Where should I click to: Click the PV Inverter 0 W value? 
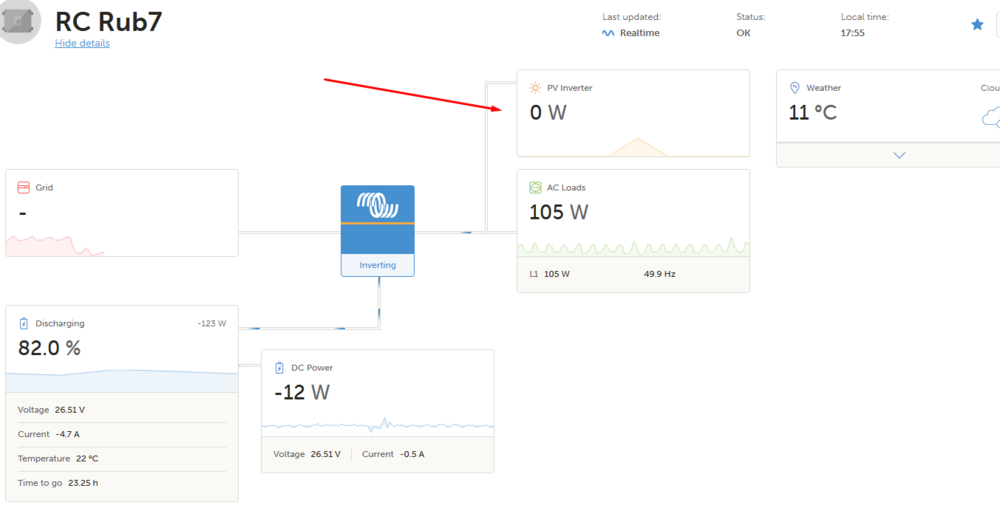548,113
